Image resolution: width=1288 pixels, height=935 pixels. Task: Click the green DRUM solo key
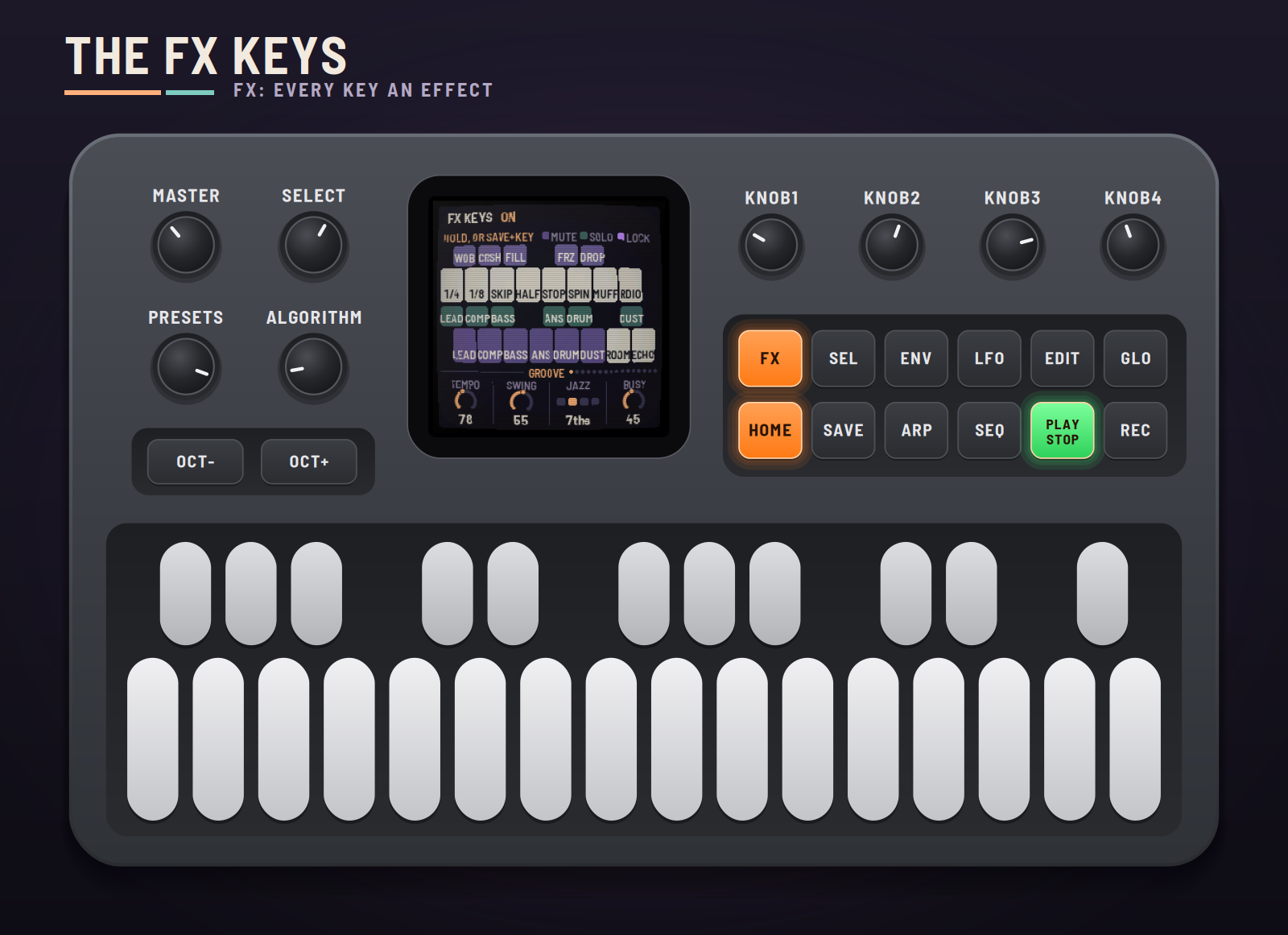(580, 316)
